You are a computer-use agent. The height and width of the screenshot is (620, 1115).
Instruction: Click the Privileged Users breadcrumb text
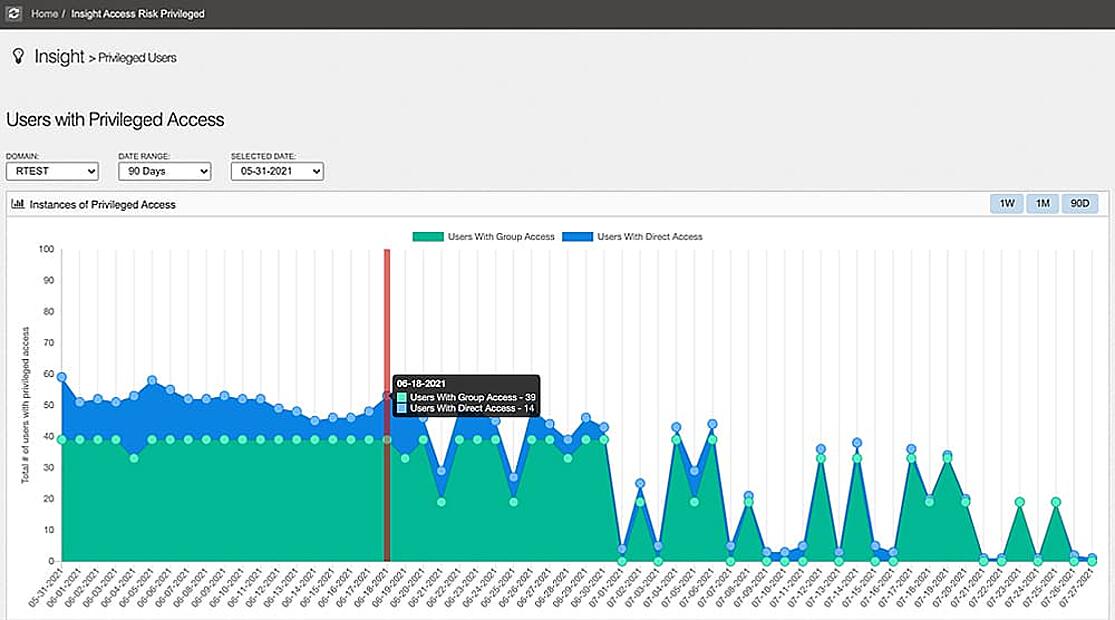(x=137, y=58)
